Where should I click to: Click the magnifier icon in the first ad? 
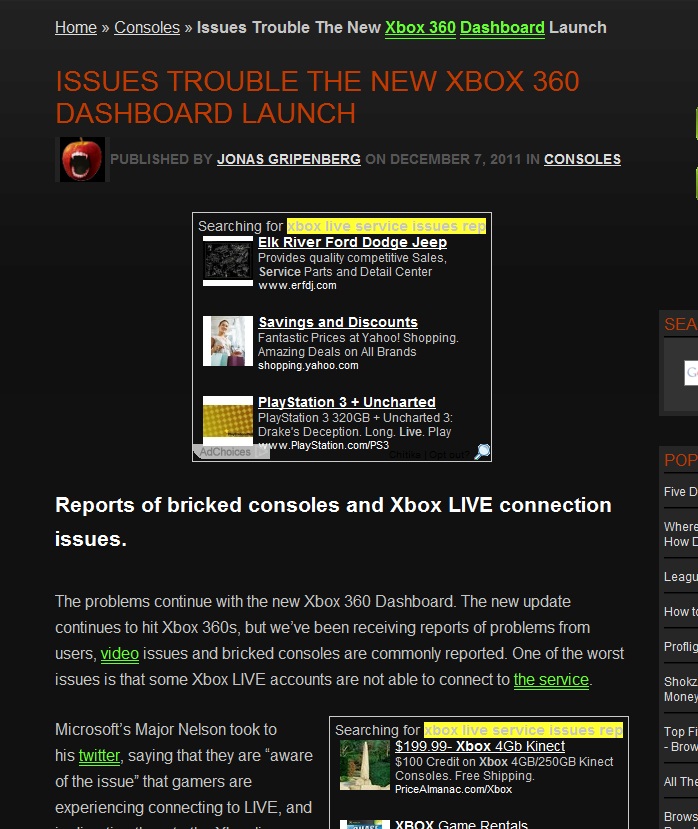click(x=482, y=452)
